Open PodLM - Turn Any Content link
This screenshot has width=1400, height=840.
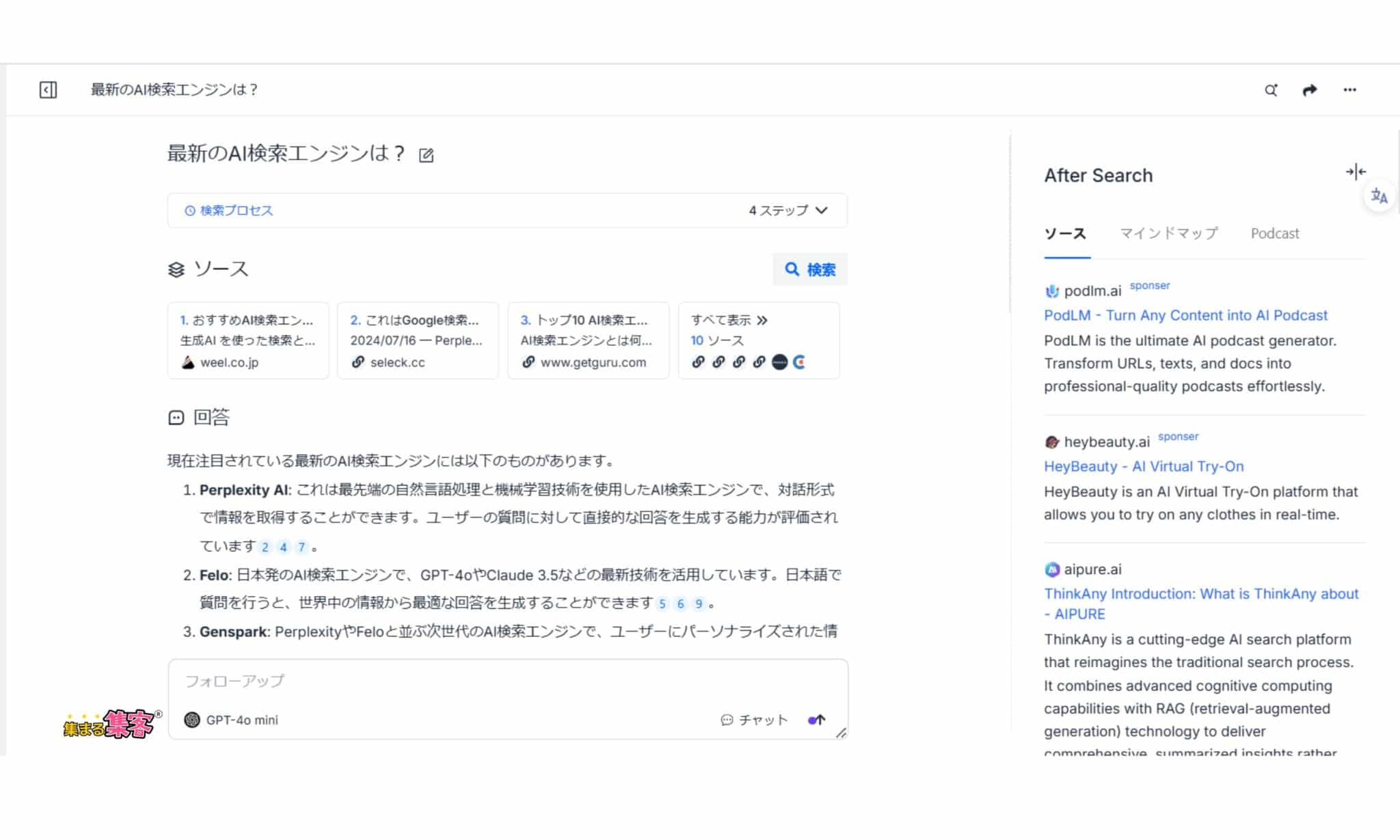1185,316
